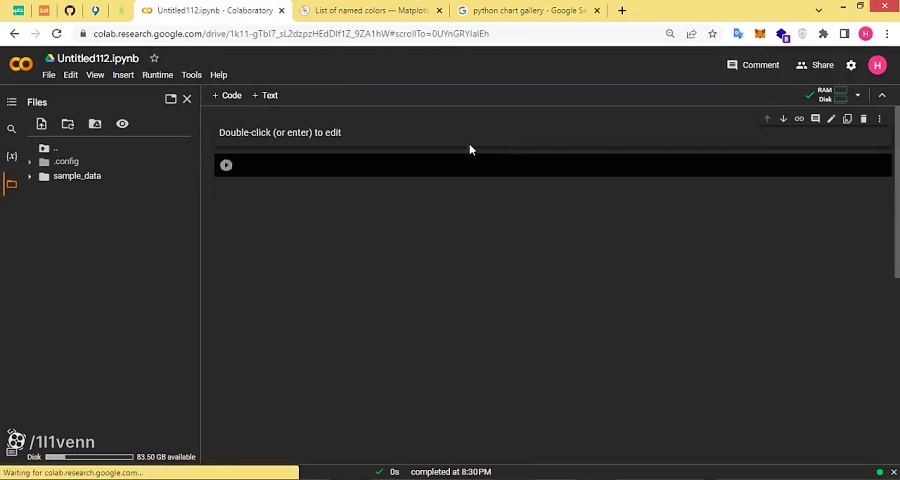Run the empty code cell
This screenshot has height=480, width=900.
tap(226, 165)
